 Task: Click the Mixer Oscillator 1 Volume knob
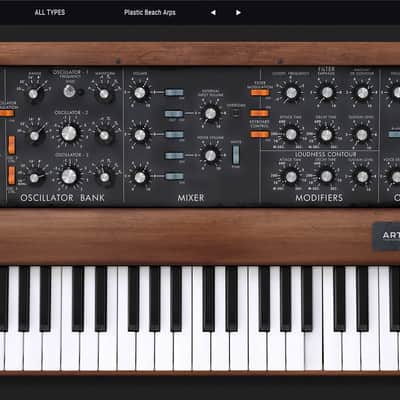[140, 93]
